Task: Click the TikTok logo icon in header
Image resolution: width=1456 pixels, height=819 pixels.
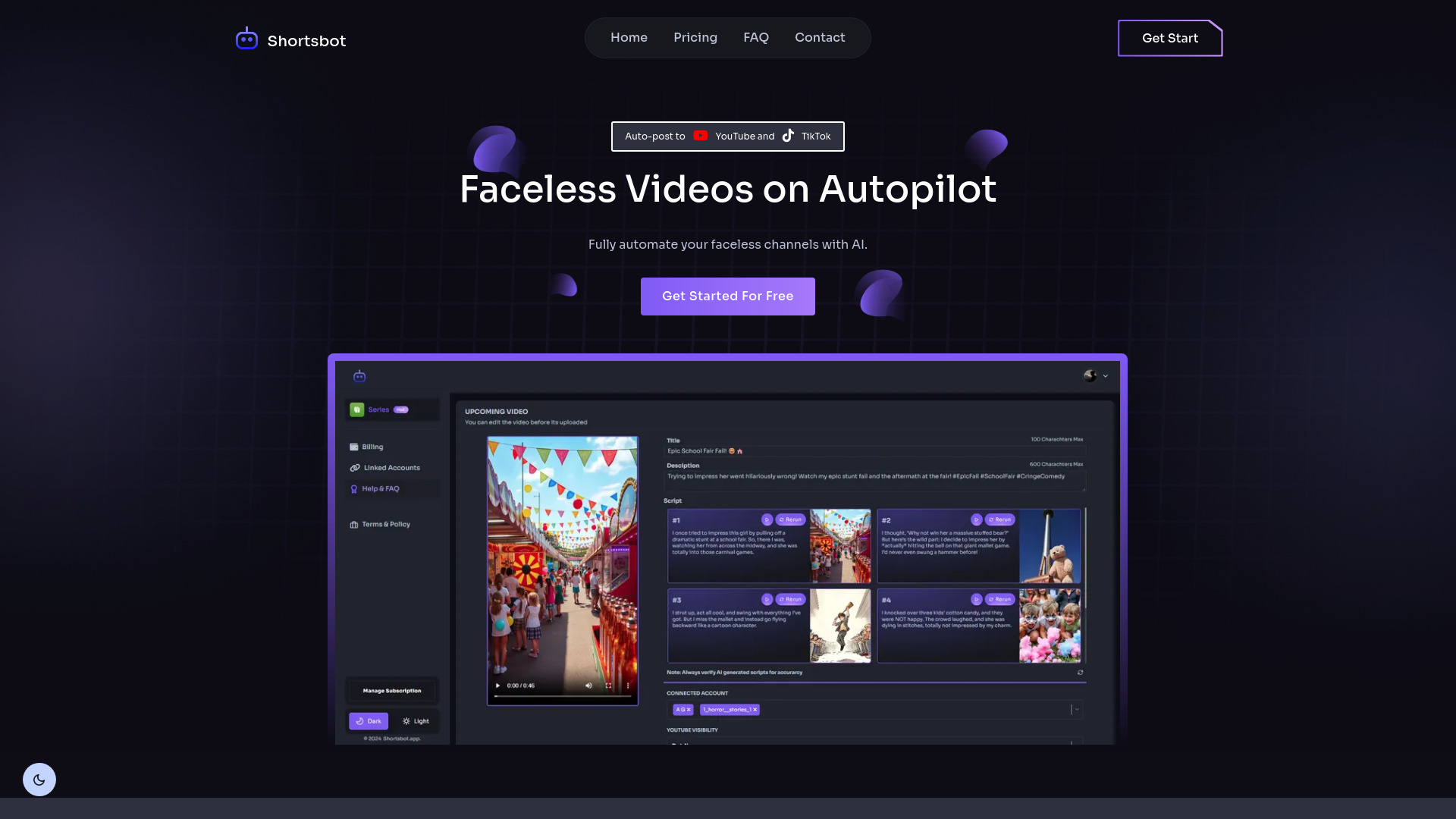Action: coord(788,135)
